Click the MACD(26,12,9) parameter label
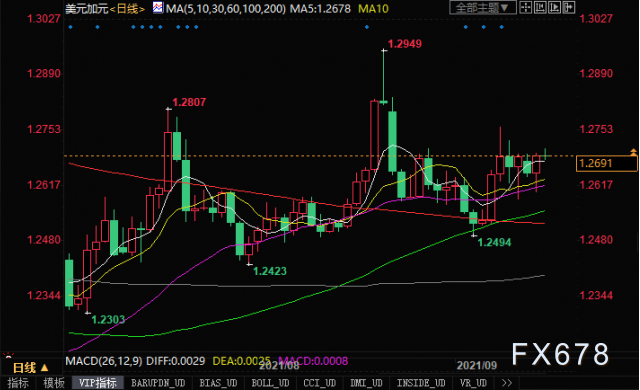 click(104, 361)
